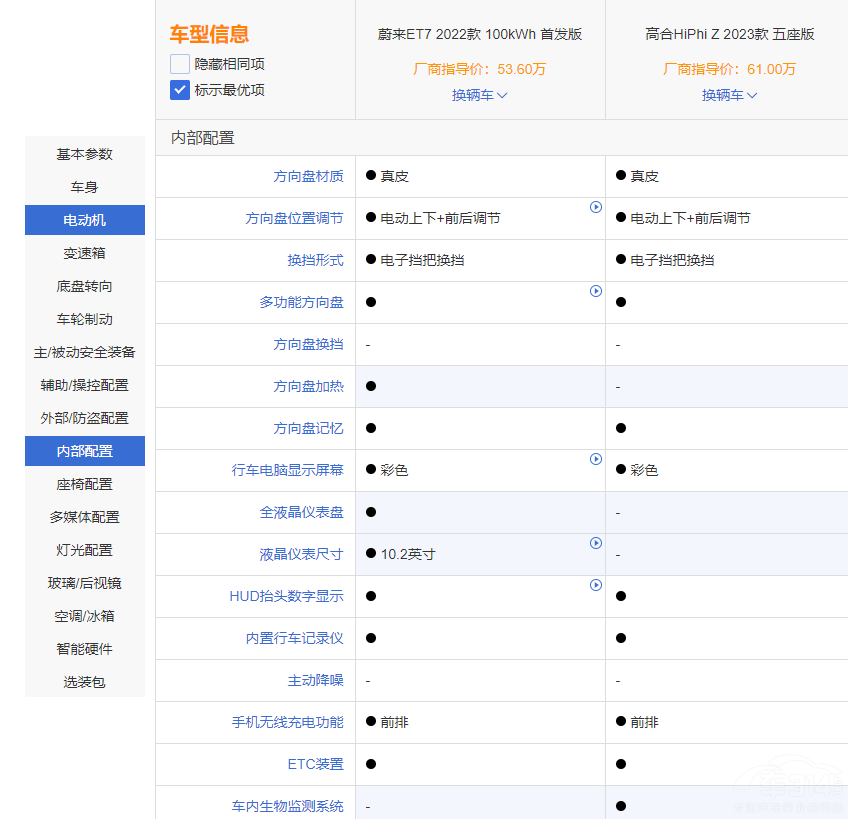Click the 全液晶仪表盘 parameter link

point(301,512)
